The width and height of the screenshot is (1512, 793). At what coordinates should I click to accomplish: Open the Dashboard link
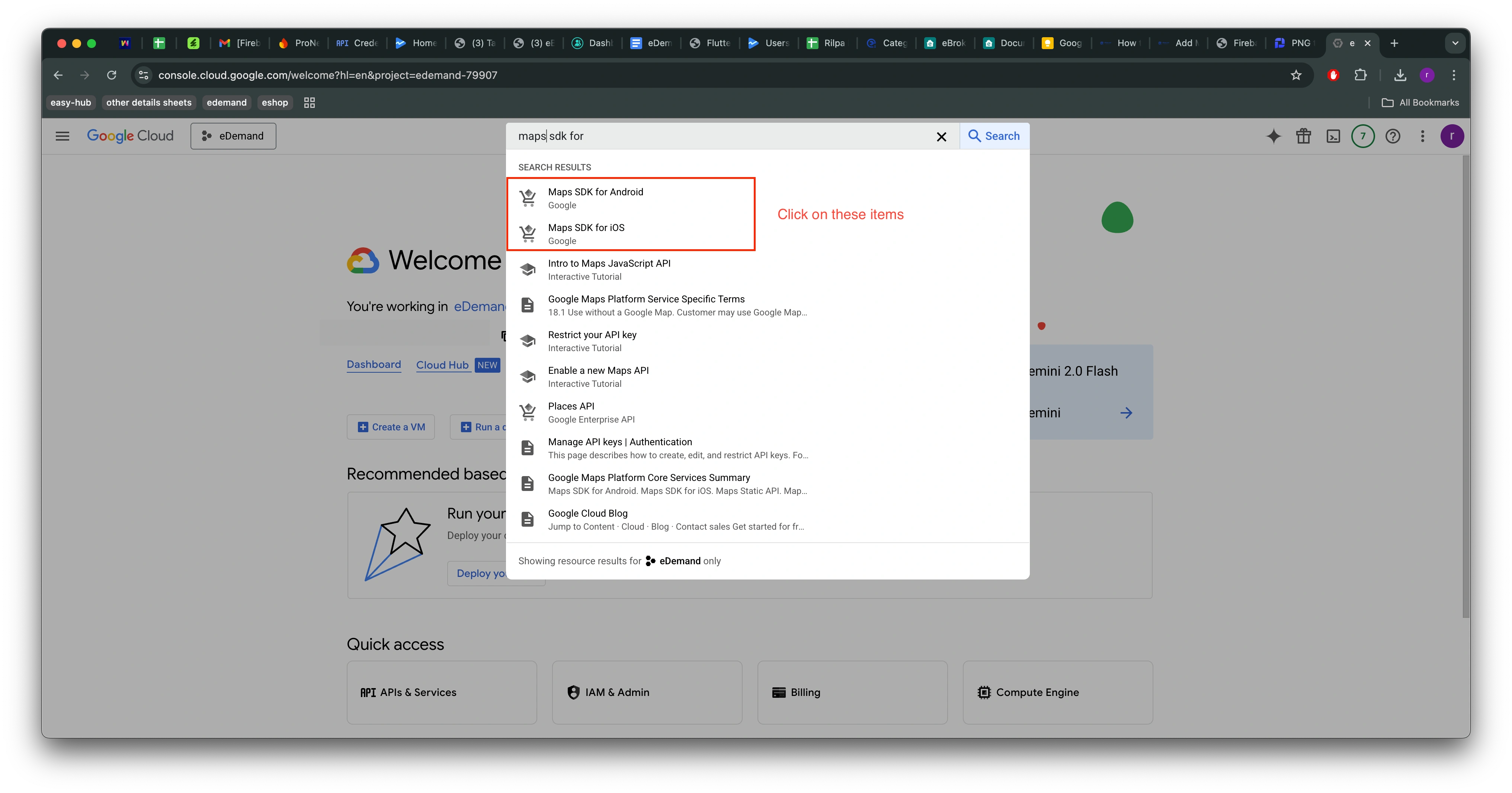373,365
